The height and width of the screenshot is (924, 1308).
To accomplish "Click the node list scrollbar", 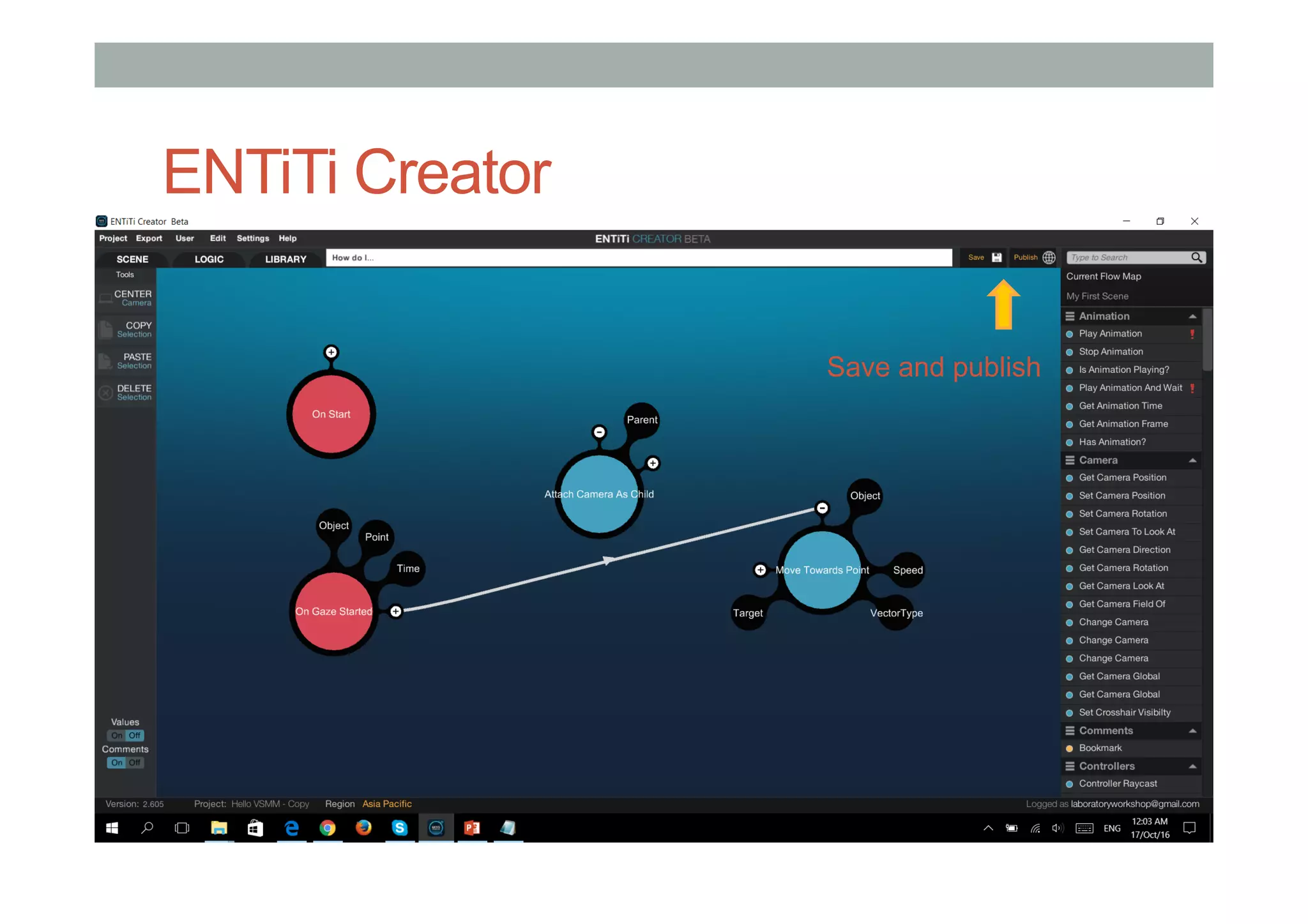I will (1206, 340).
